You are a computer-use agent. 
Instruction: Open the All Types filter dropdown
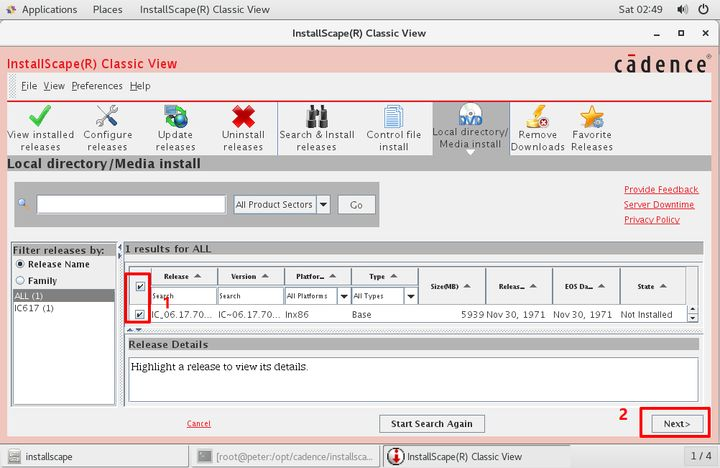(x=410, y=296)
